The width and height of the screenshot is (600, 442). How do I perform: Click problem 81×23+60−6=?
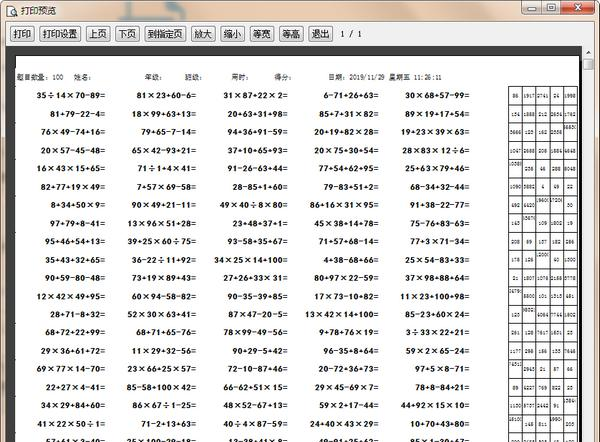pyautogui.click(x=166, y=95)
